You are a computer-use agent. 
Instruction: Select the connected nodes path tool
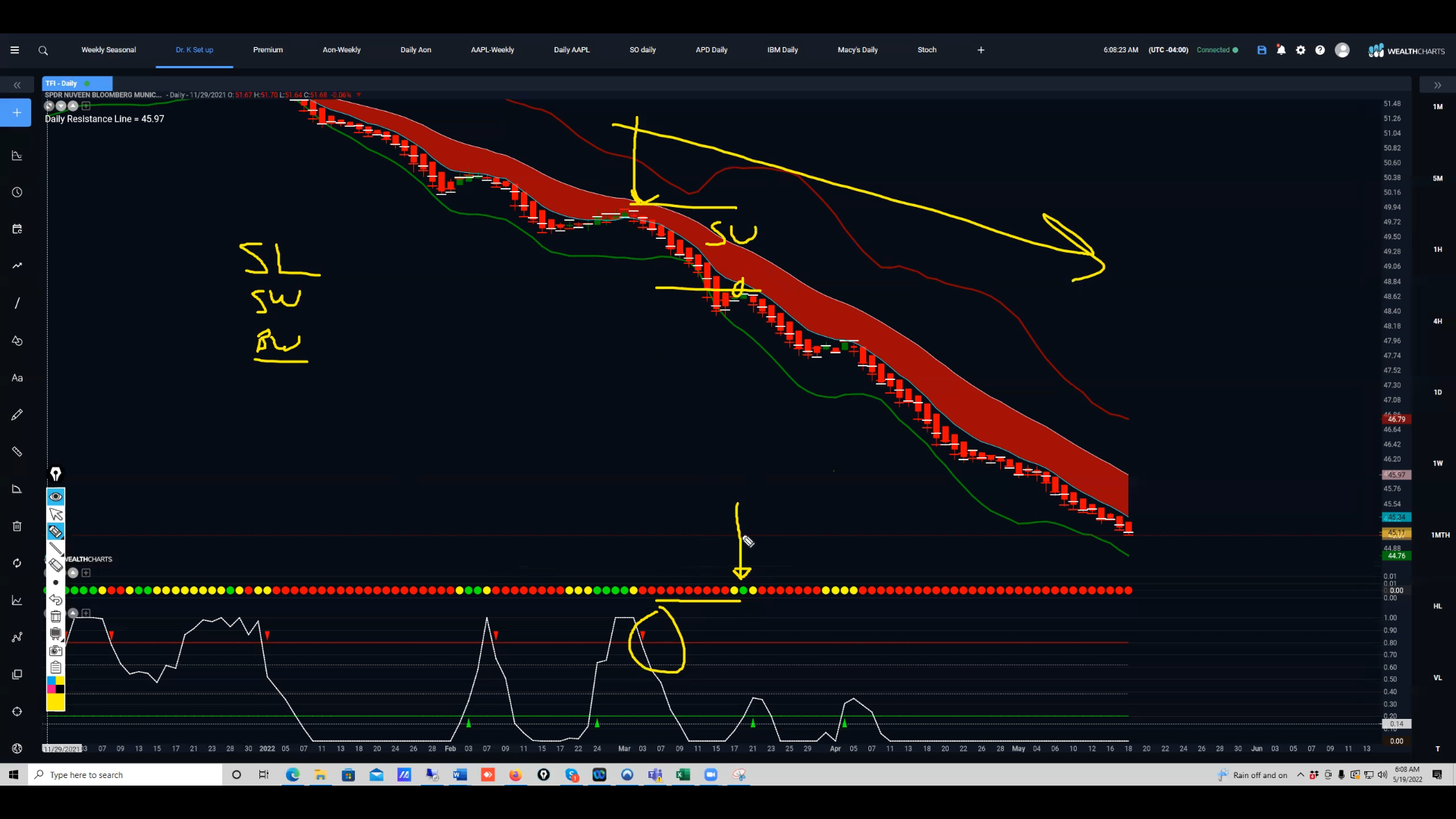tap(17, 638)
